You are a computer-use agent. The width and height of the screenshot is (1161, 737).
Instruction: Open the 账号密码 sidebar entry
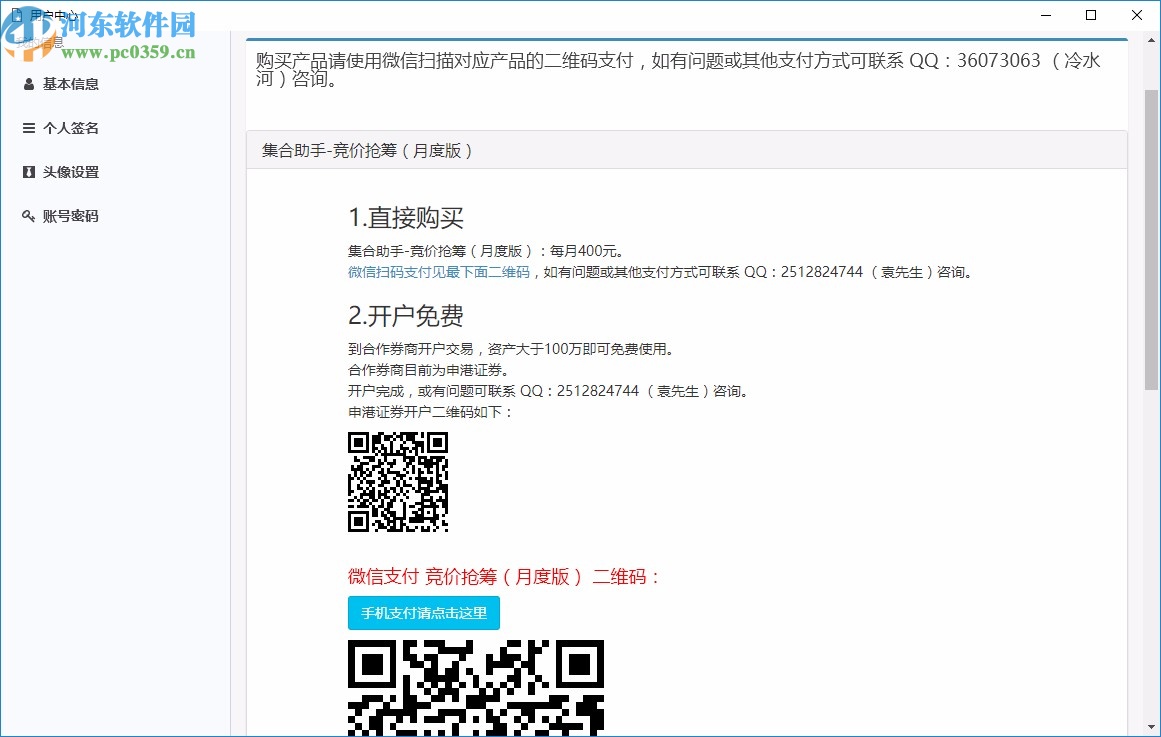71,216
